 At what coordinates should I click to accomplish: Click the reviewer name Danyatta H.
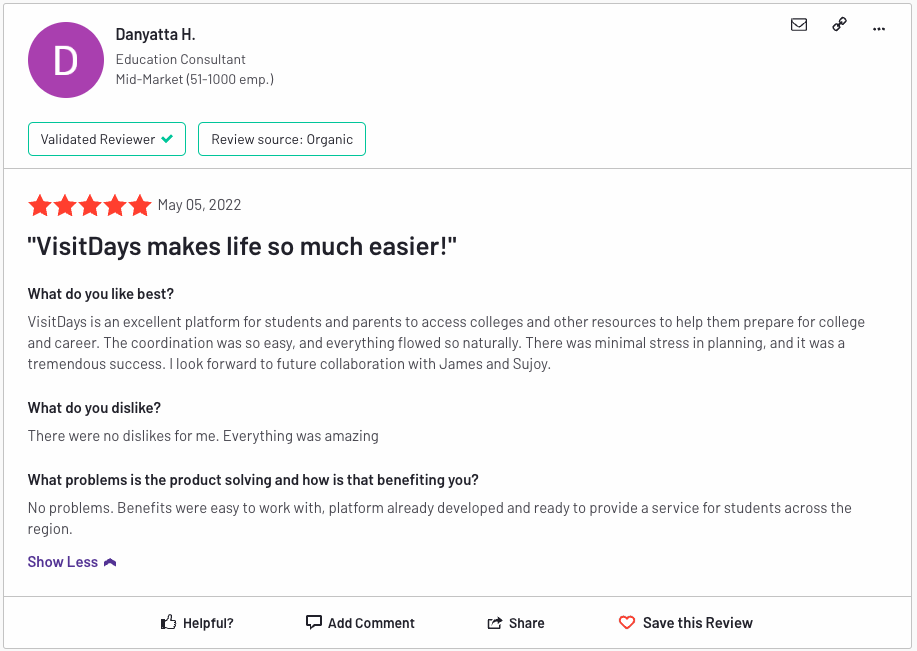[x=155, y=35]
